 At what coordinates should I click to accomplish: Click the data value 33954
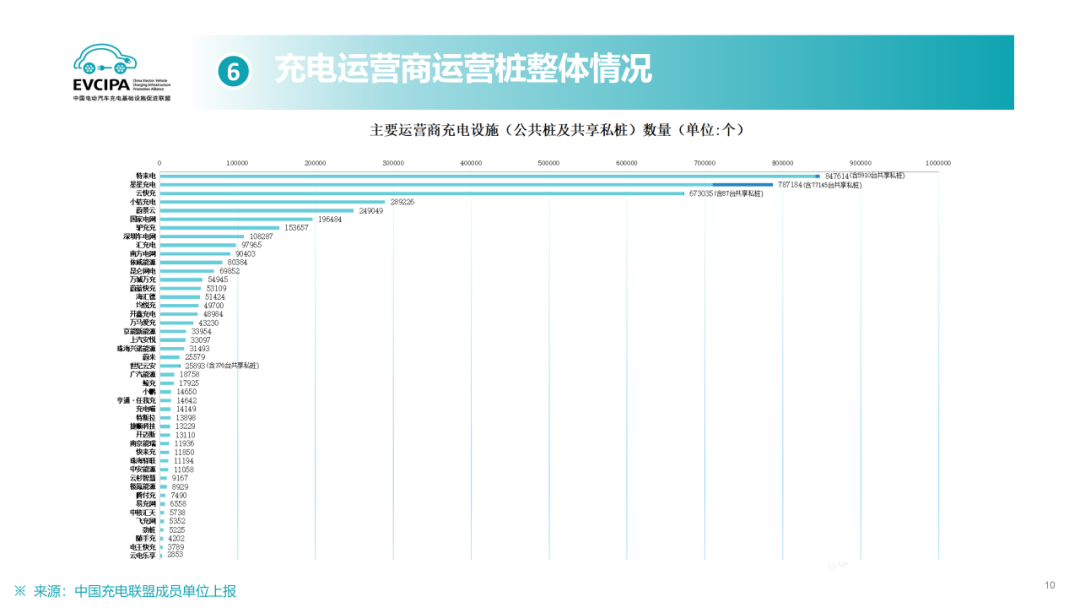201,331
